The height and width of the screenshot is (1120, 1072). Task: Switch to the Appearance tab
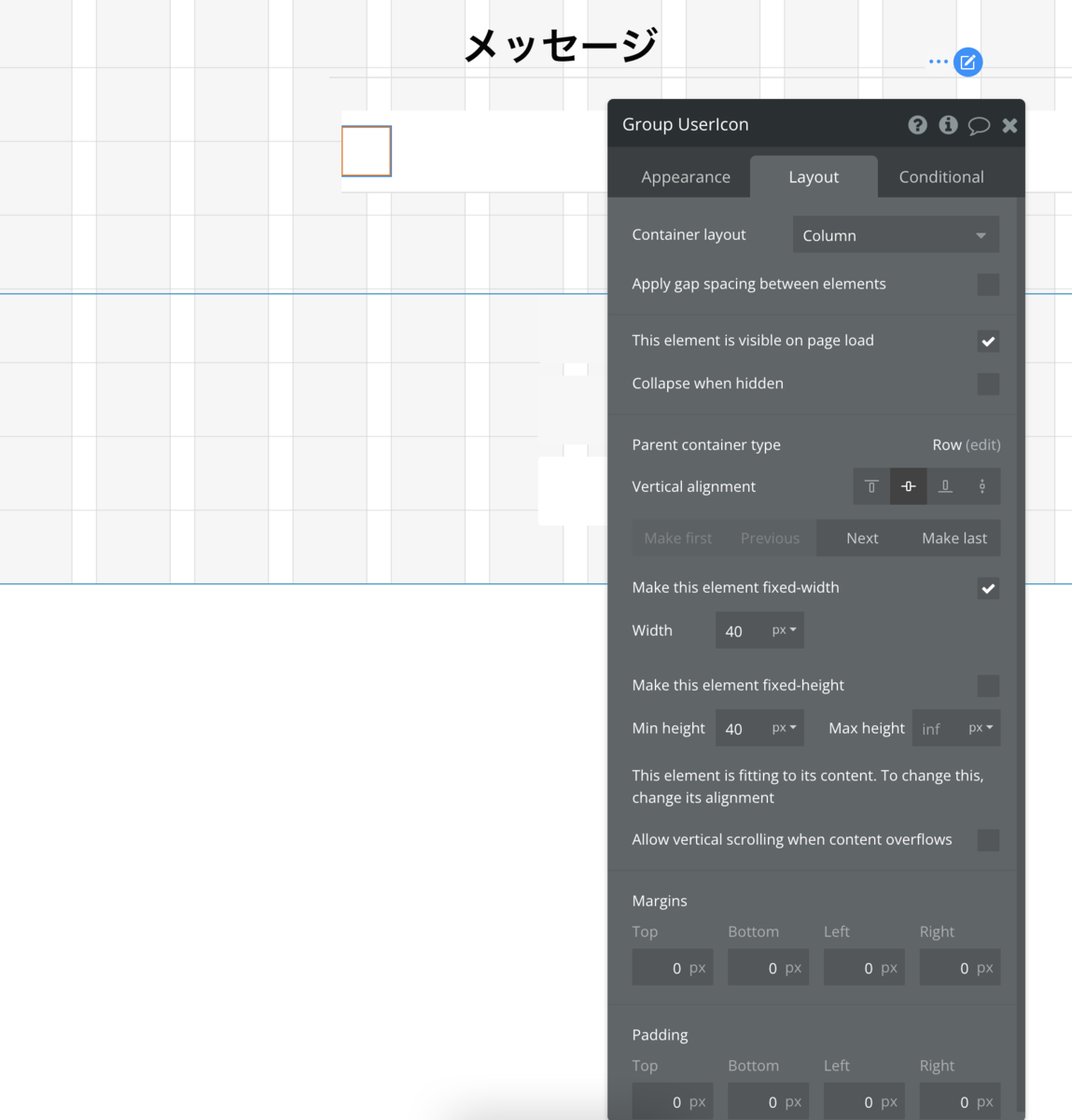pos(686,177)
